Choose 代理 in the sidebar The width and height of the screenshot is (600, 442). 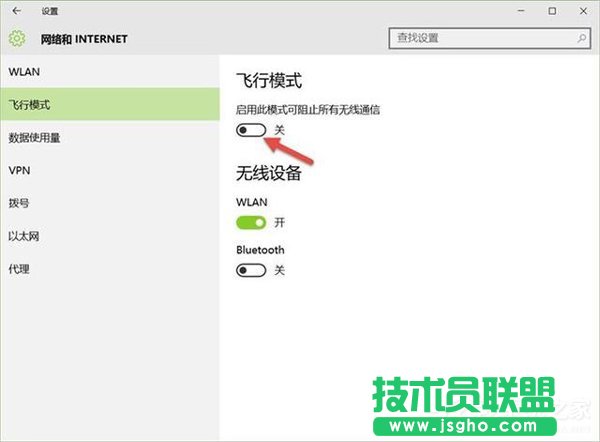[19, 269]
